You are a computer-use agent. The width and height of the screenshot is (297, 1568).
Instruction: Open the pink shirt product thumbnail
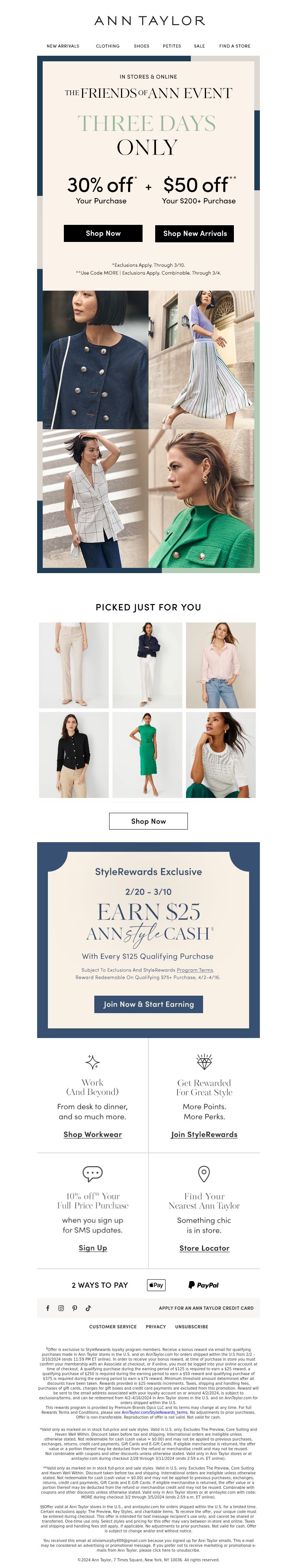point(221,665)
